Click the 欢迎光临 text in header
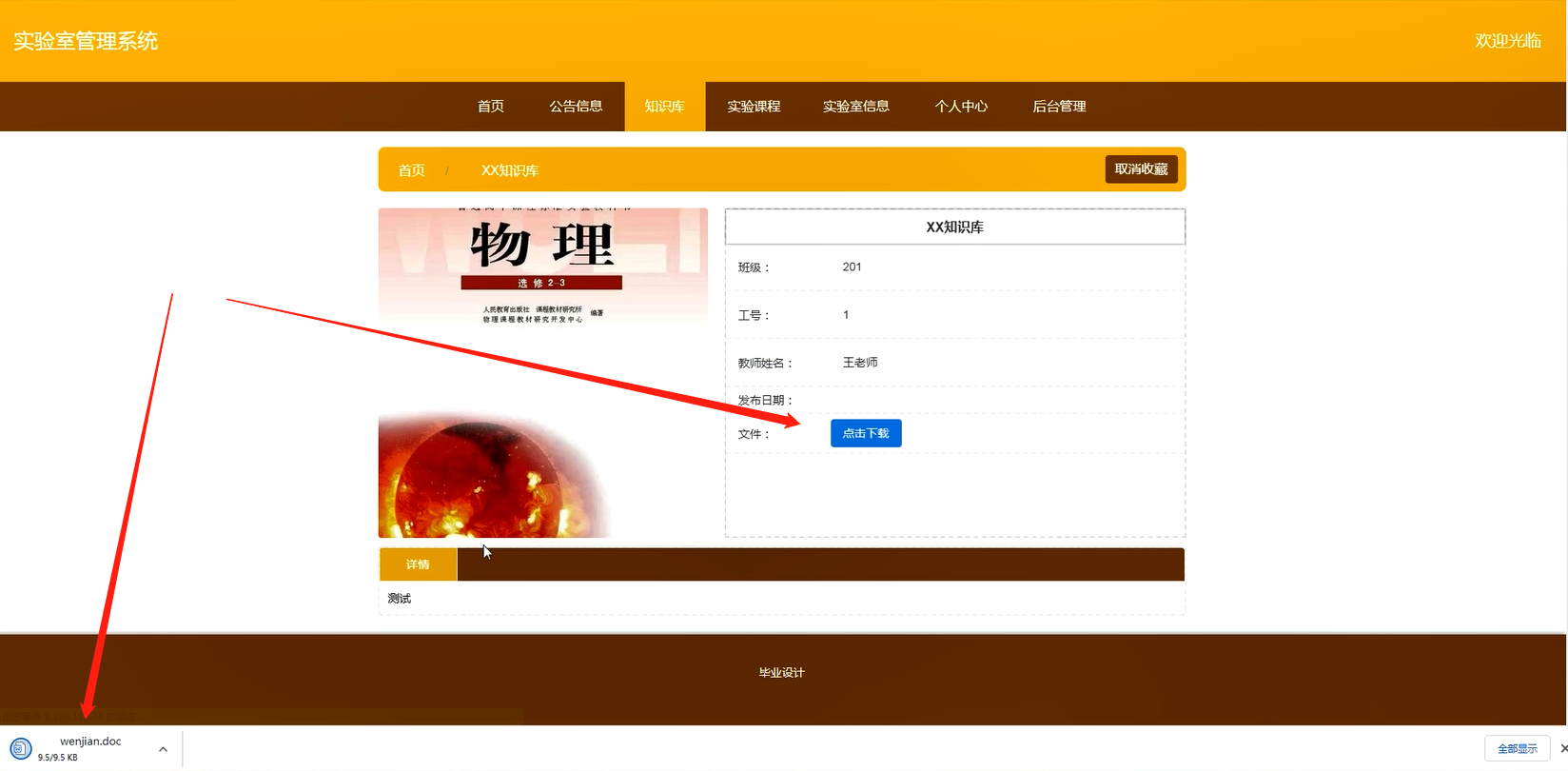This screenshot has width=1568, height=771. (x=1508, y=41)
